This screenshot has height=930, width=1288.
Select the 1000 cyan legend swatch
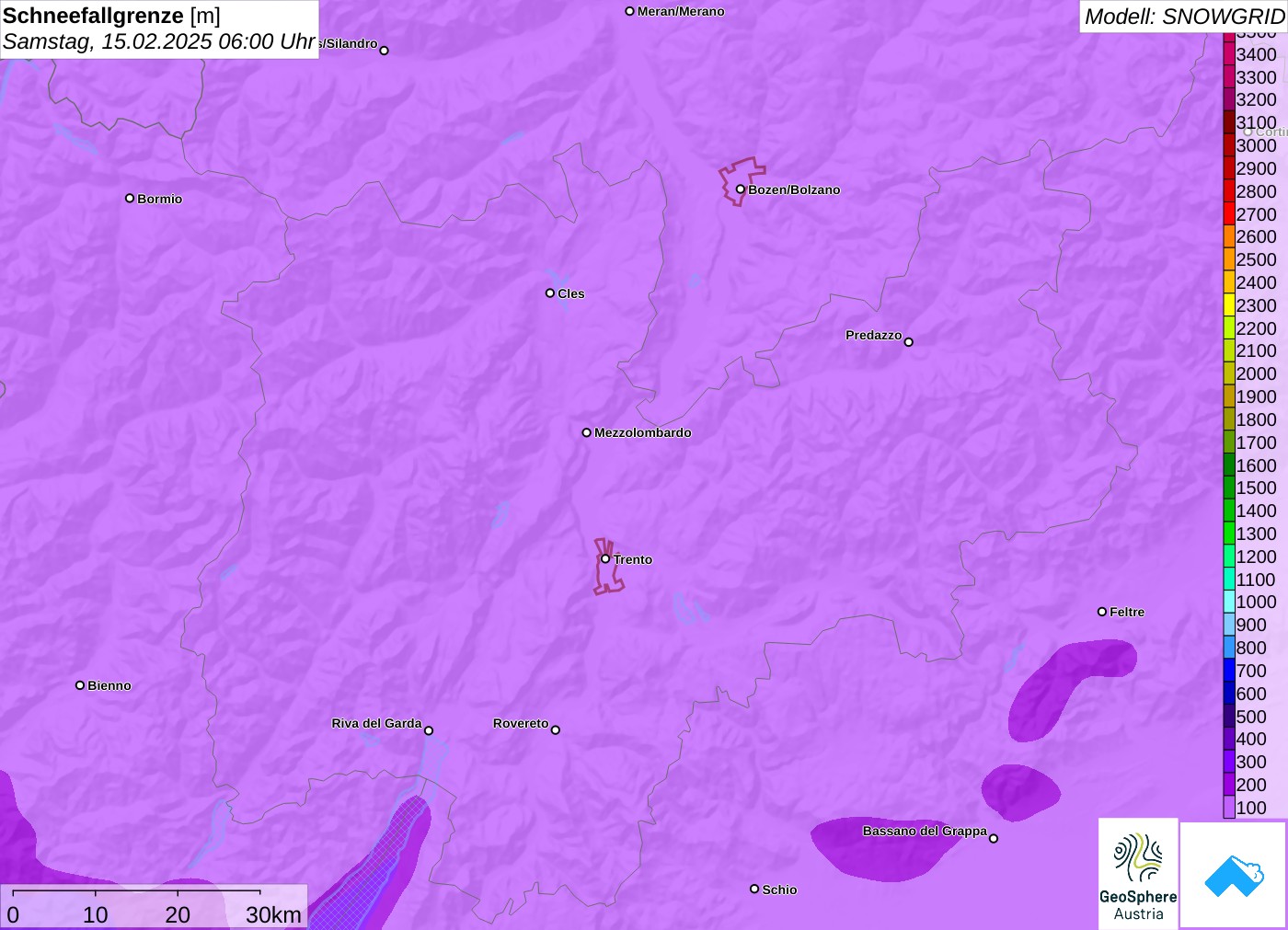tap(1229, 602)
